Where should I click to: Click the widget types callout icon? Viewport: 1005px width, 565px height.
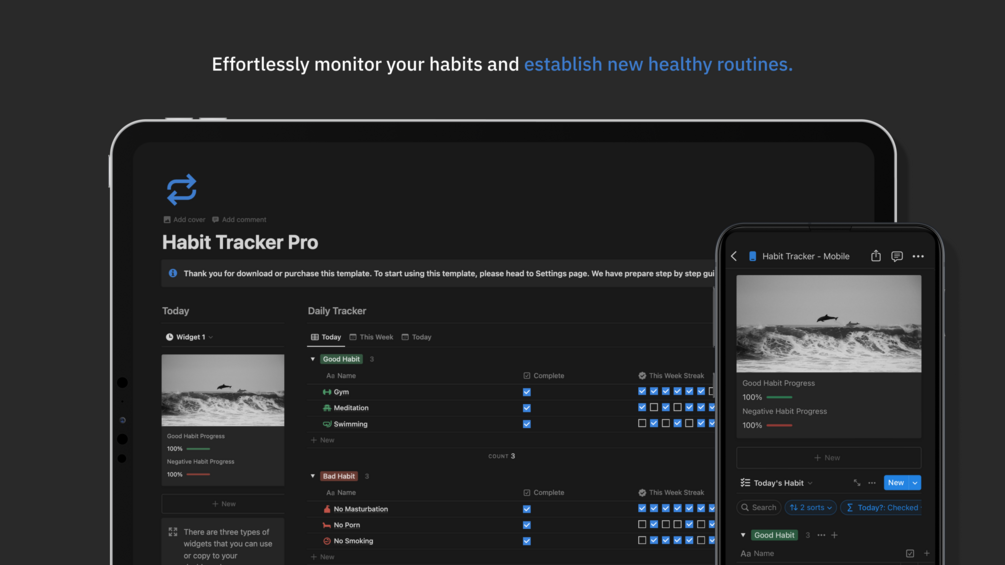173,532
